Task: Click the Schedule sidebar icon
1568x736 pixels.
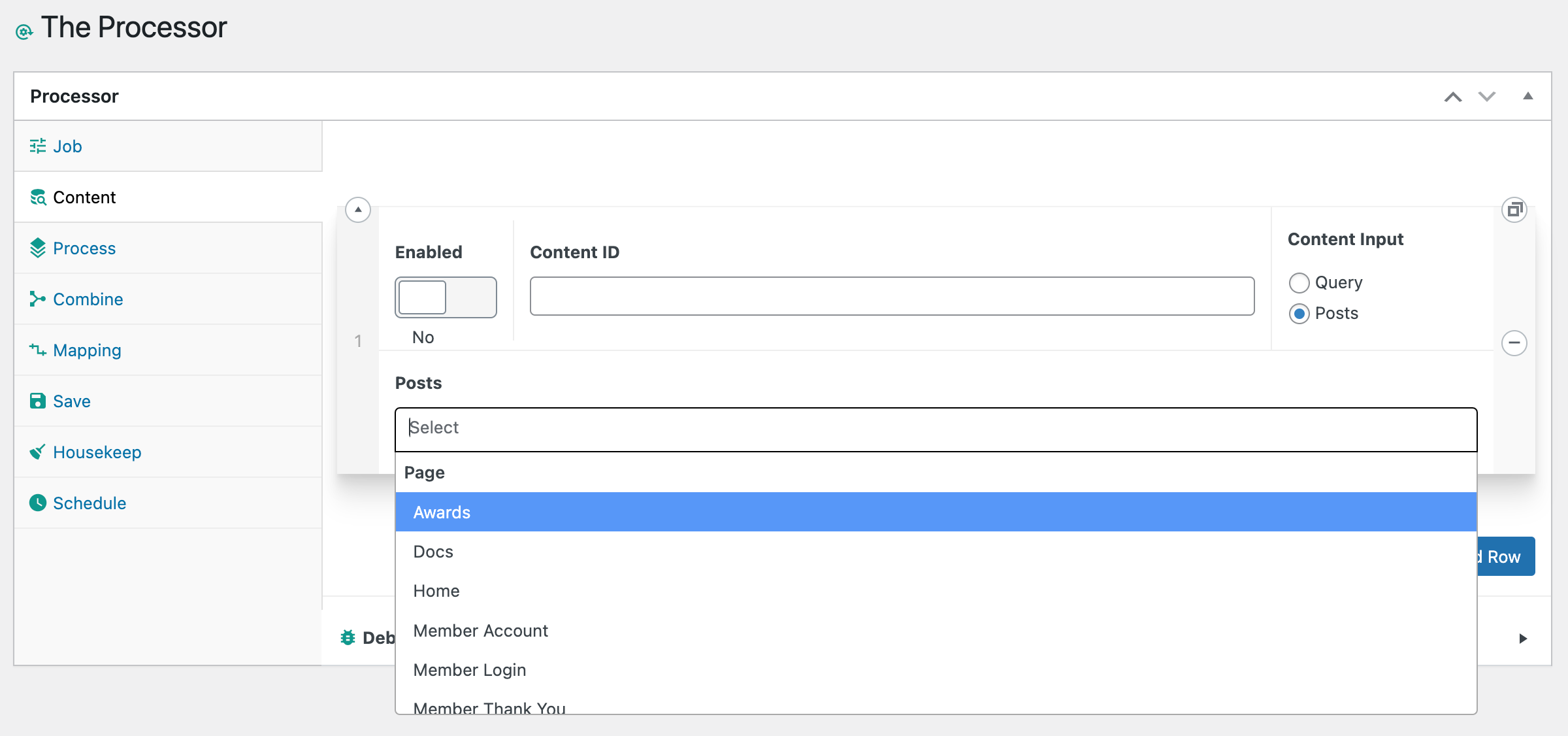Action: click(37, 503)
